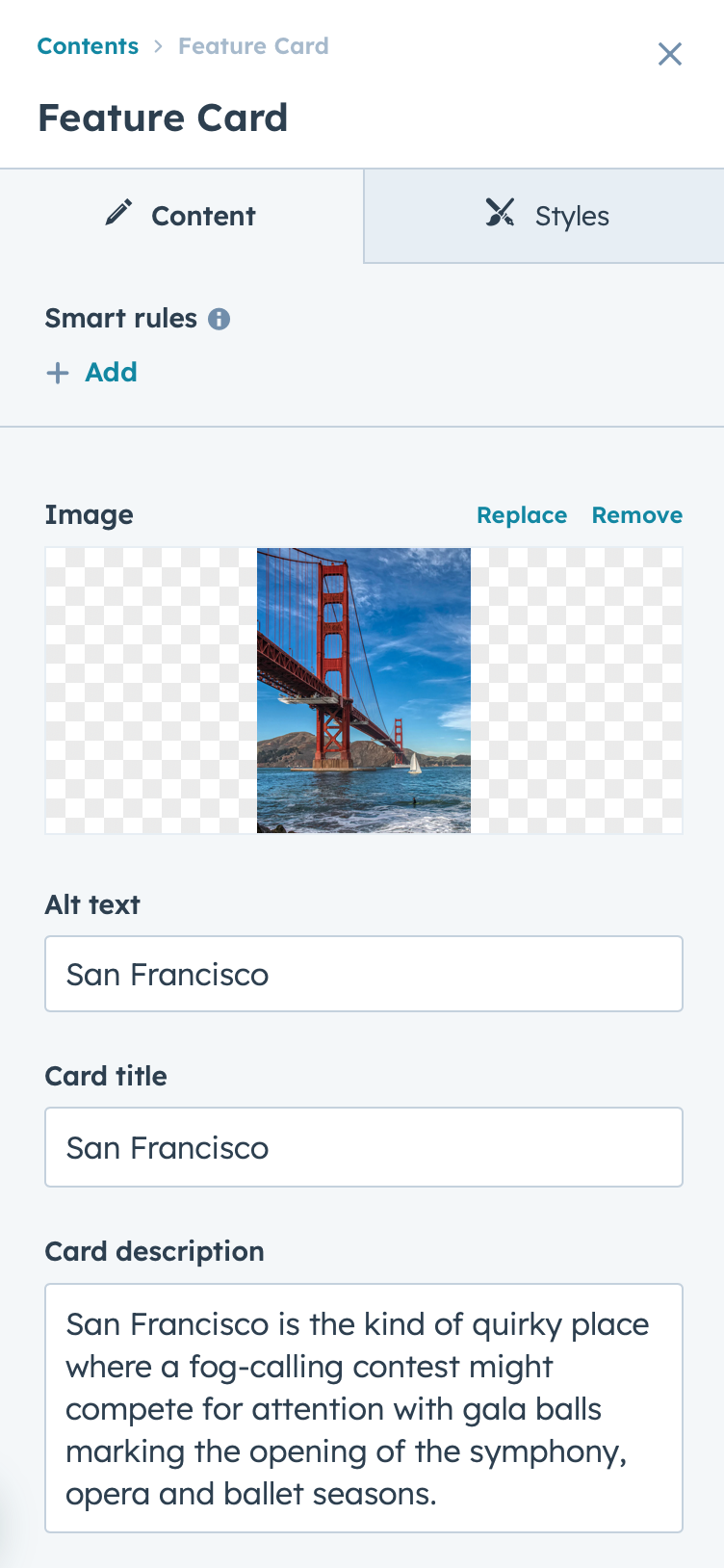Close the Feature Card panel with X

tap(670, 54)
